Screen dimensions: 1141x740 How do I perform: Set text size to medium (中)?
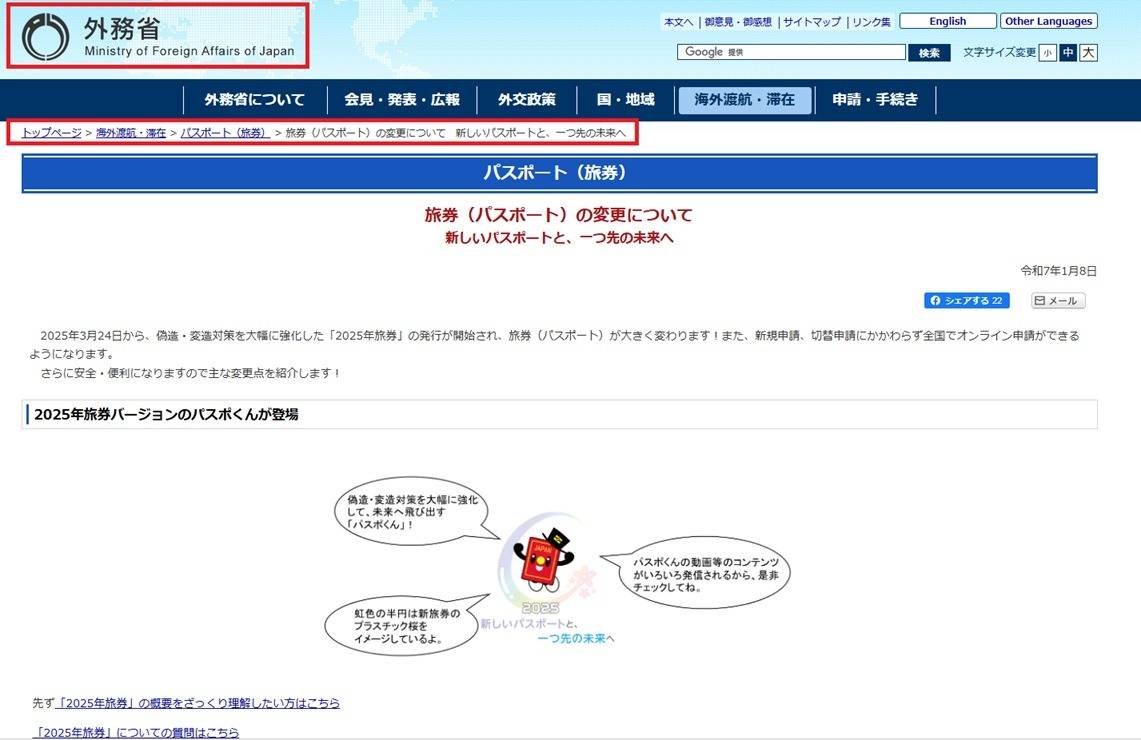(1067, 53)
